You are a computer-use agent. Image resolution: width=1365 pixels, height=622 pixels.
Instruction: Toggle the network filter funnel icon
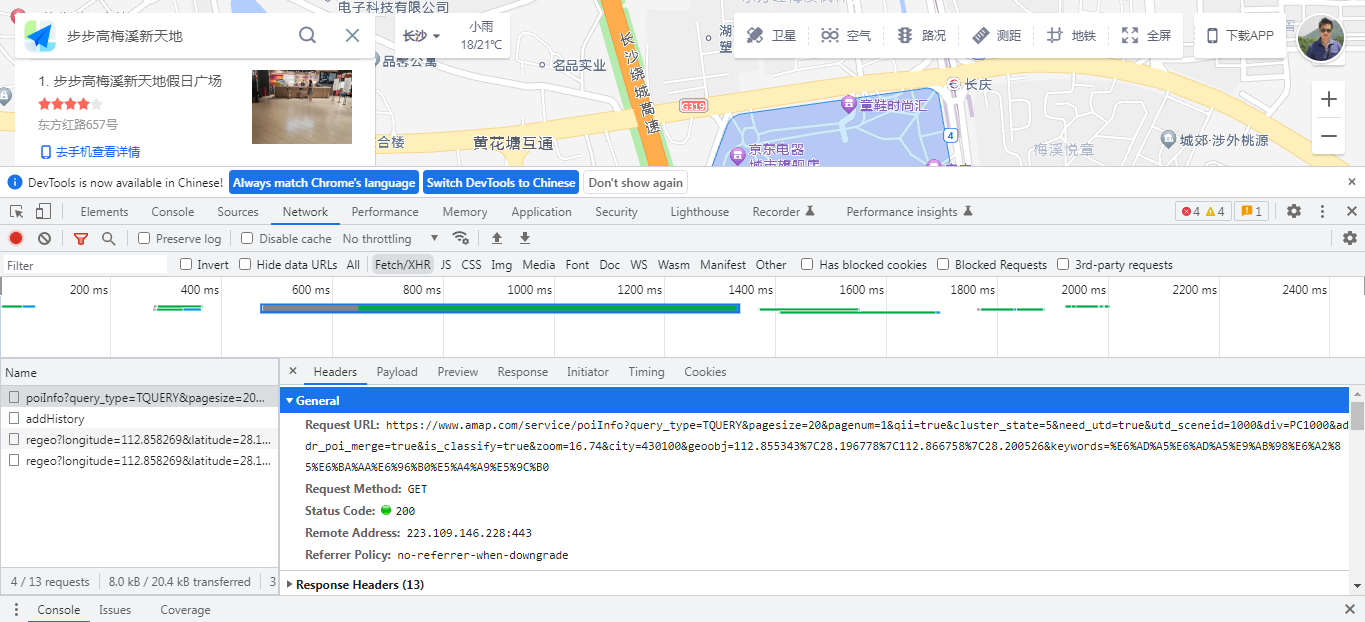pos(81,238)
